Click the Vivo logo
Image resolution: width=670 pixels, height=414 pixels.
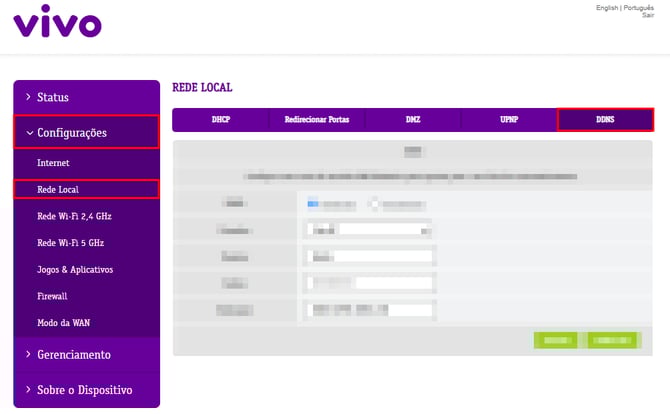point(57,21)
